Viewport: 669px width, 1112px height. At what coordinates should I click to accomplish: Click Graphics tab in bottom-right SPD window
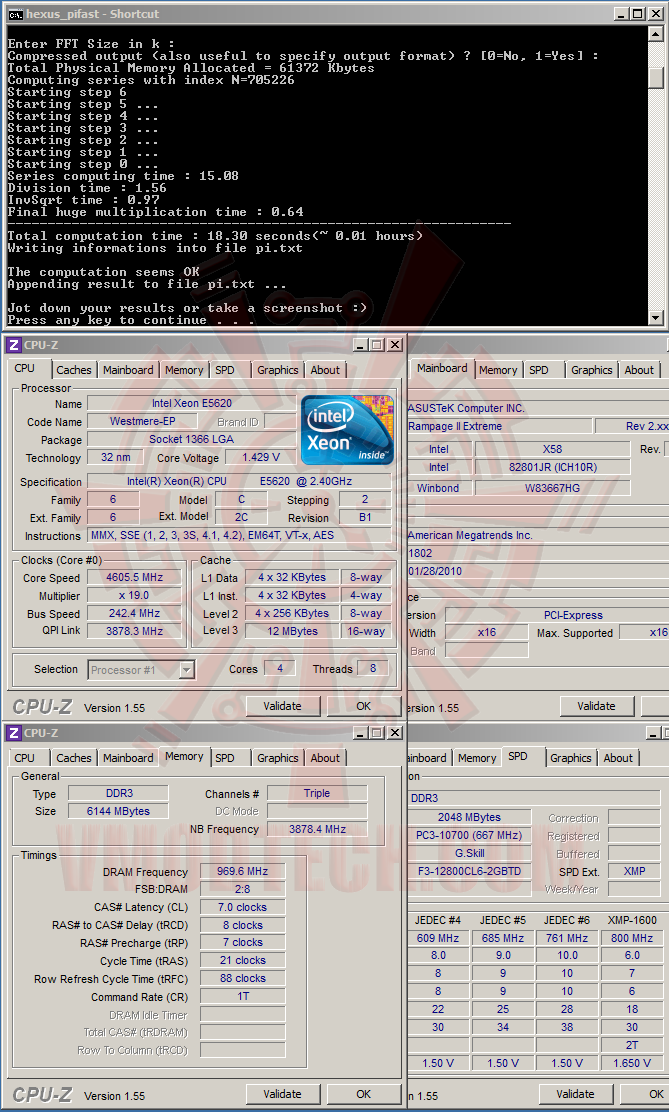pos(570,757)
